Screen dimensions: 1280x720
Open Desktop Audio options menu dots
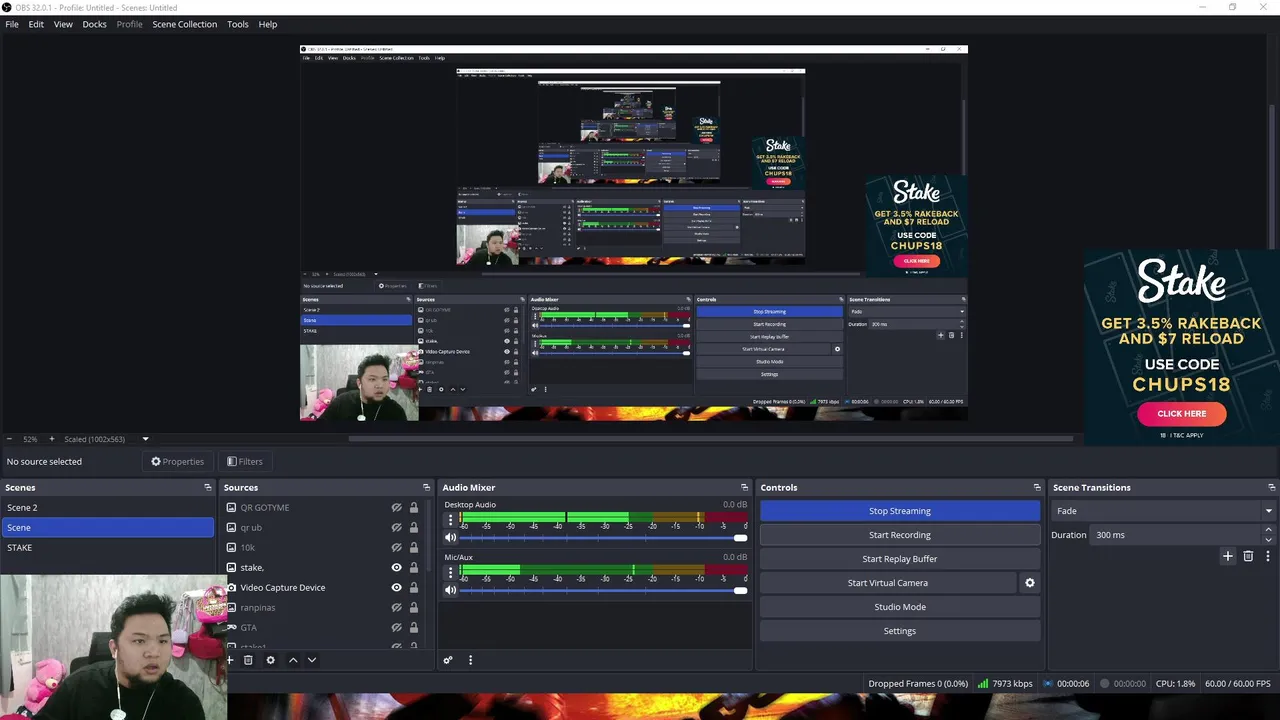tap(450, 519)
